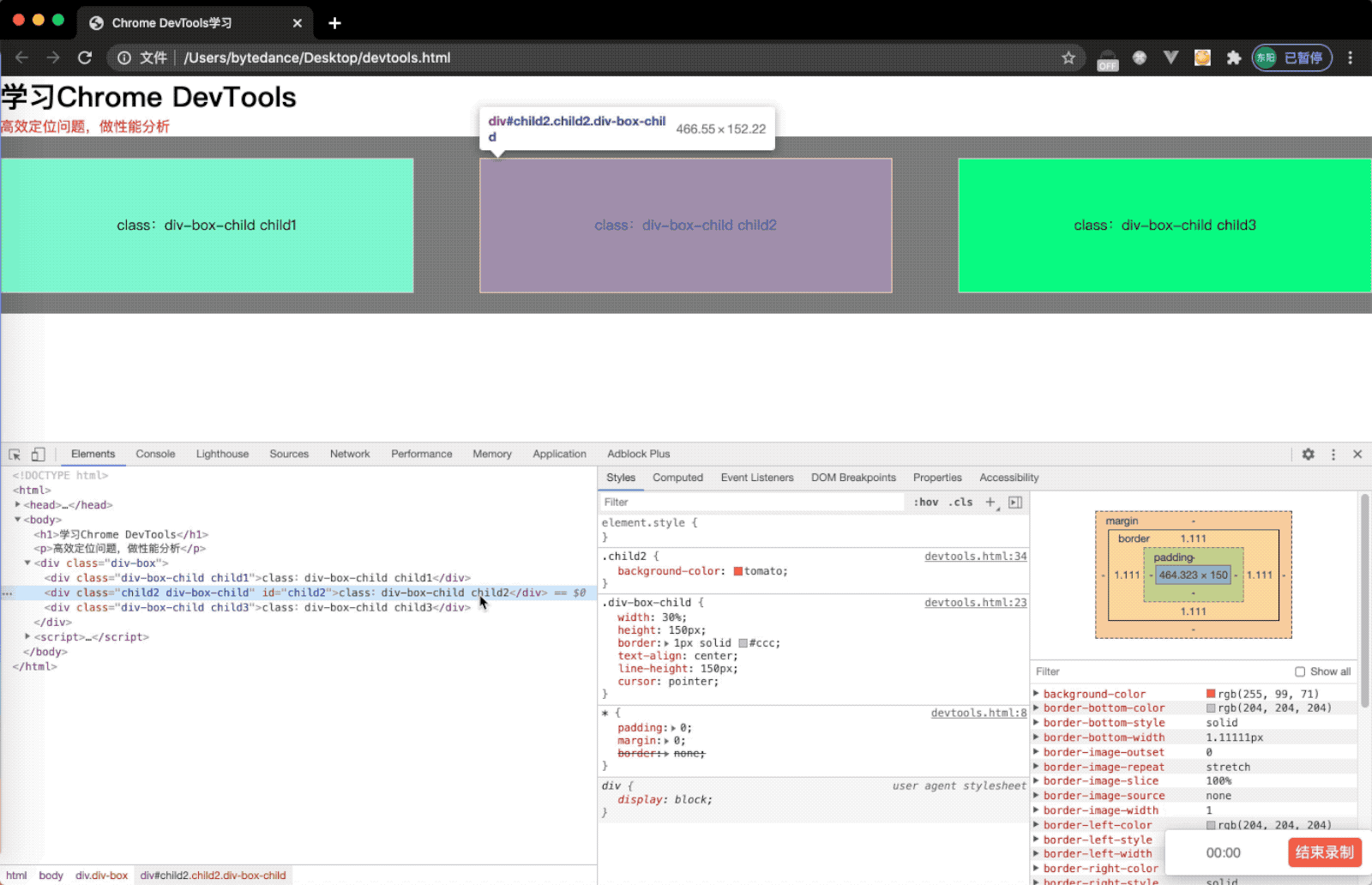This screenshot has width=1372, height=885.
Task: Open the browser extensions puzzle icon
Action: (x=1234, y=57)
